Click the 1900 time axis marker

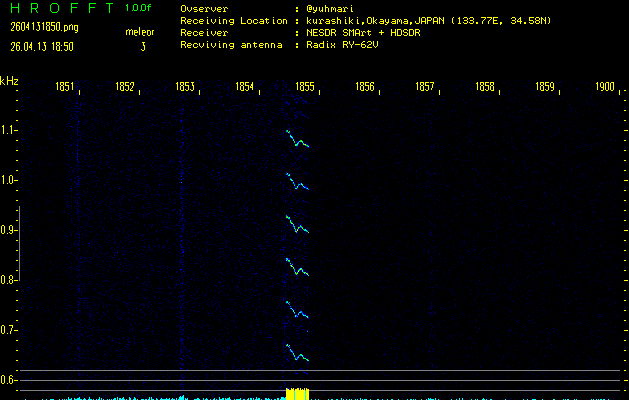pos(604,88)
